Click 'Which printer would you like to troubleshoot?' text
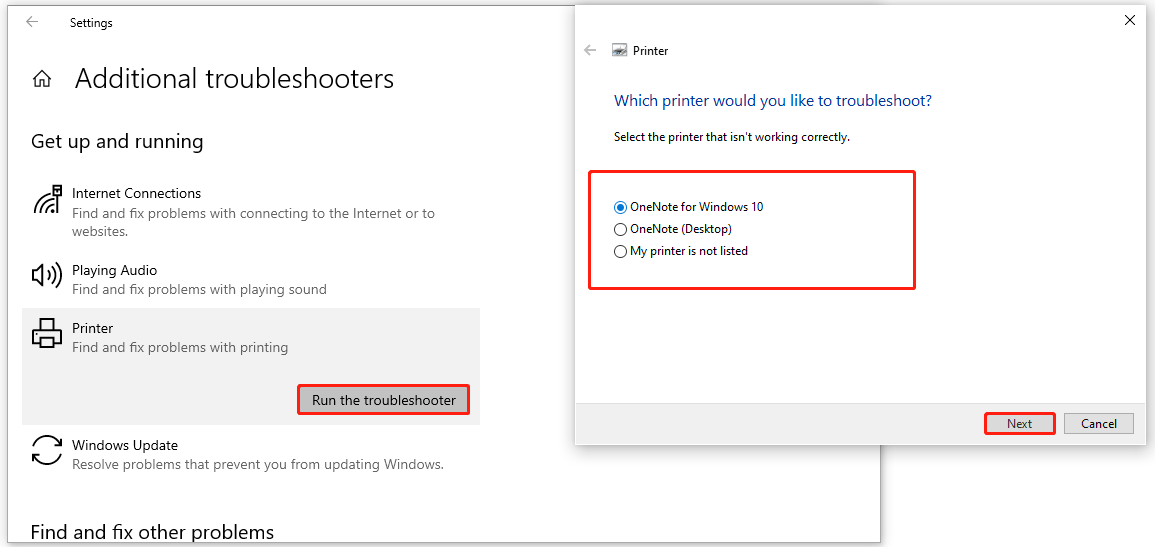 [x=773, y=100]
